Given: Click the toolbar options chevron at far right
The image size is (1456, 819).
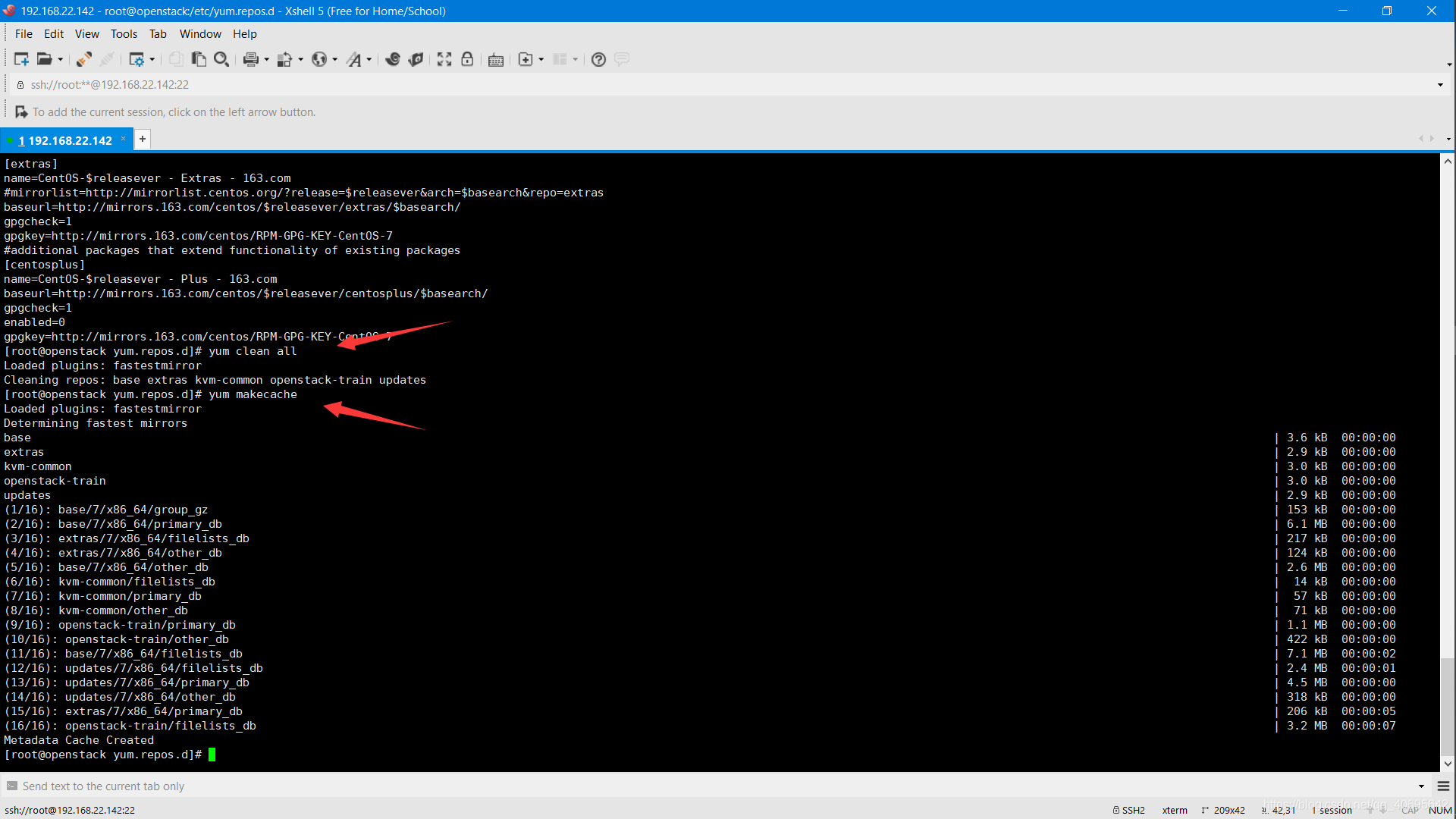Looking at the screenshot, I should [1449, 64].
